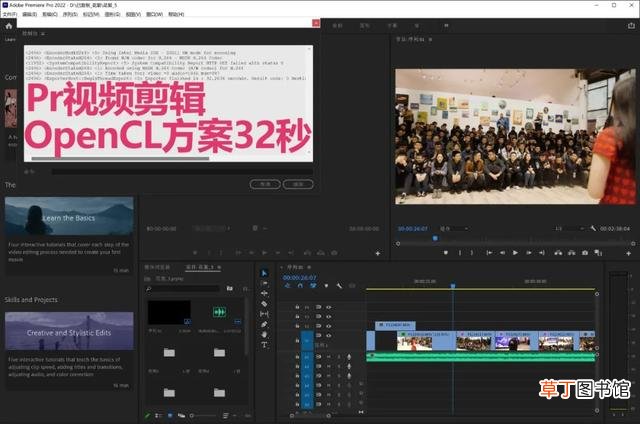
Task: Open zoom level dropdown in Program monitor
Action: pos(454,229)
